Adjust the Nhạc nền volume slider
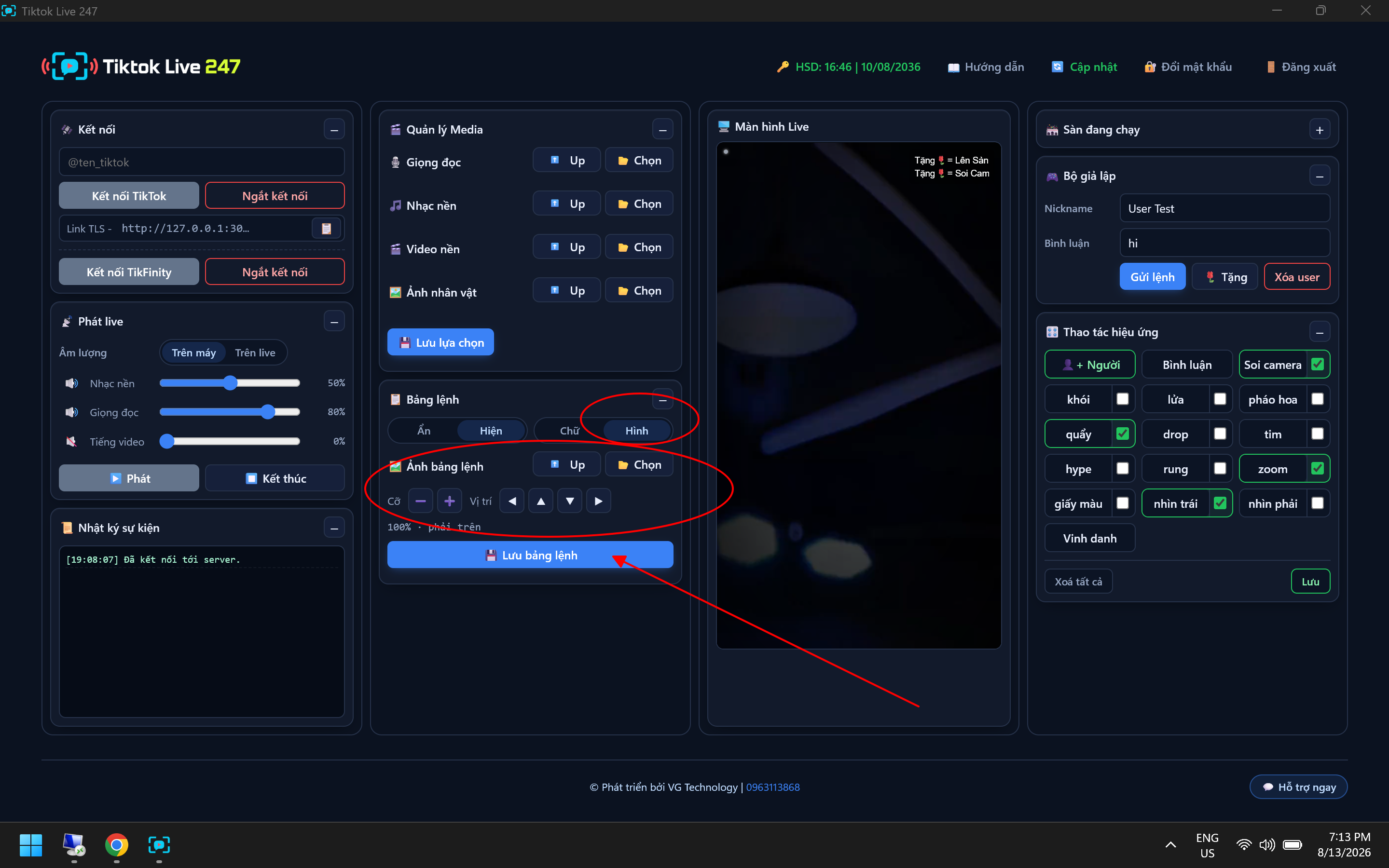The width and height of the screenshot is (1389, 868). 230,383
